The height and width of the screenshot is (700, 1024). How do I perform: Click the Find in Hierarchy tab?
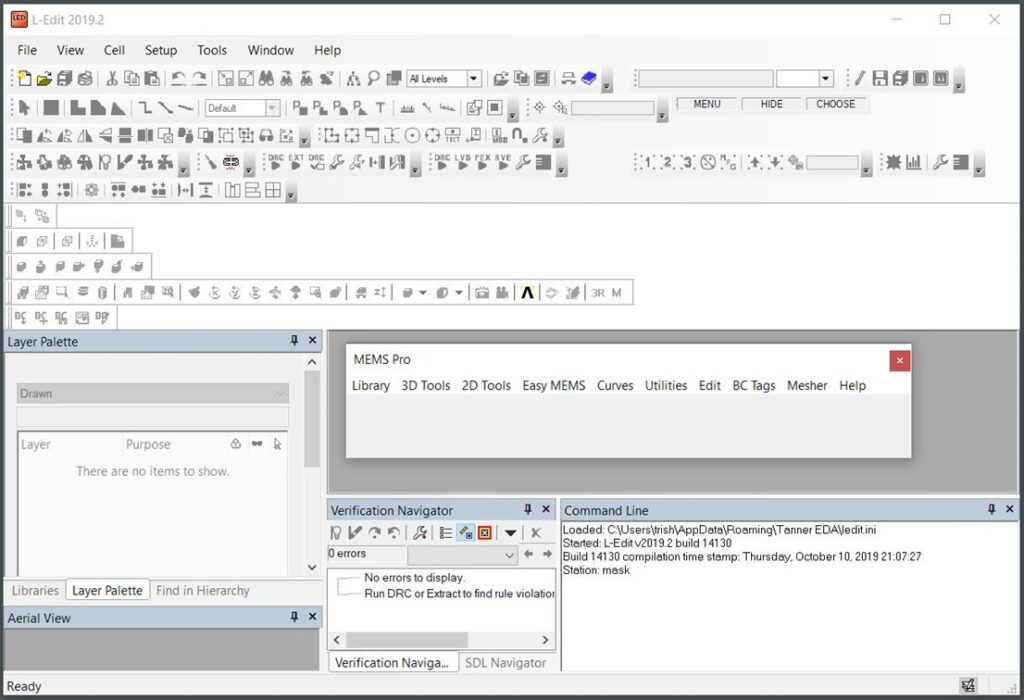(x=202, y=590)
